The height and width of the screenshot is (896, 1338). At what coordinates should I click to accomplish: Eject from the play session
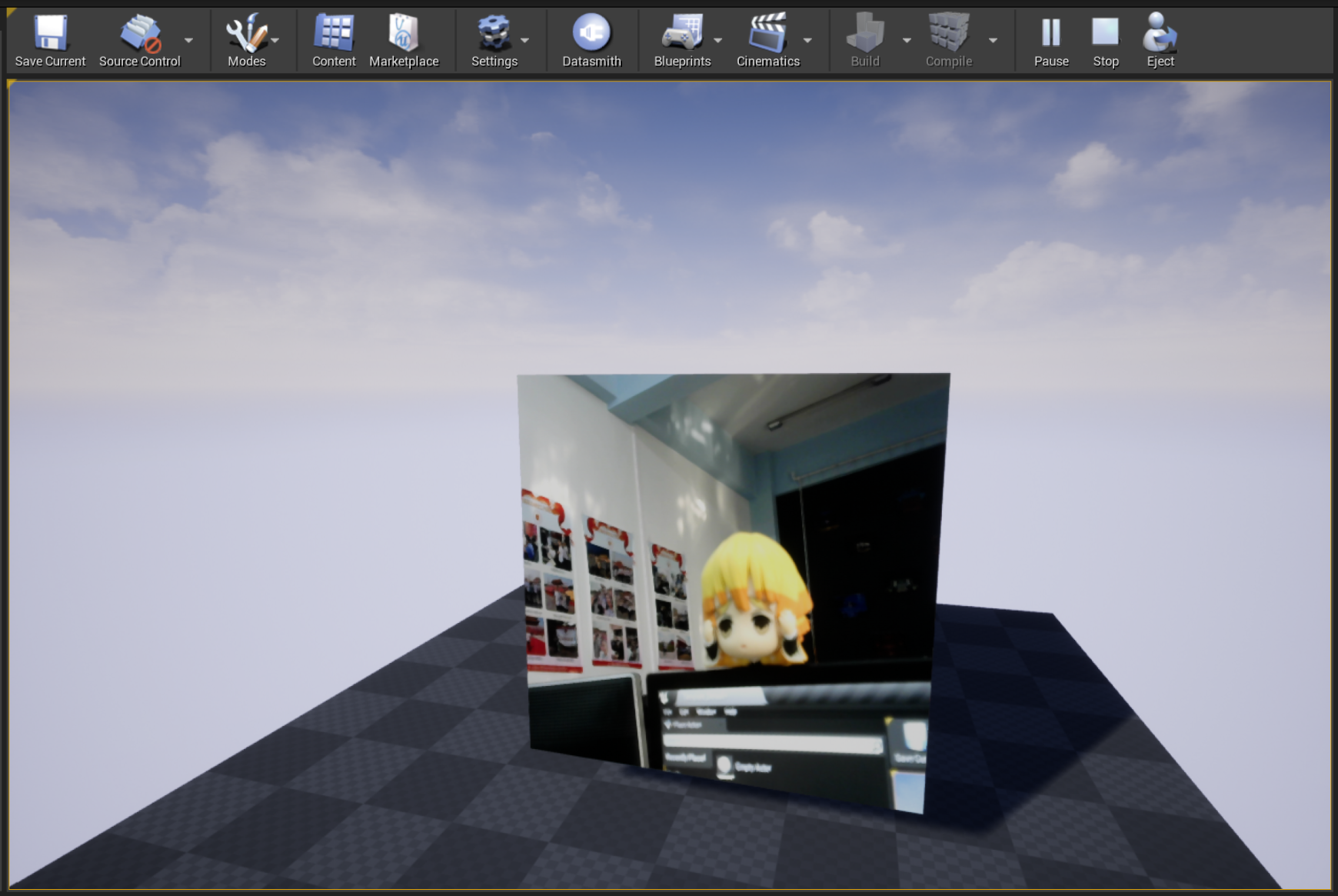pos(1160,31)
